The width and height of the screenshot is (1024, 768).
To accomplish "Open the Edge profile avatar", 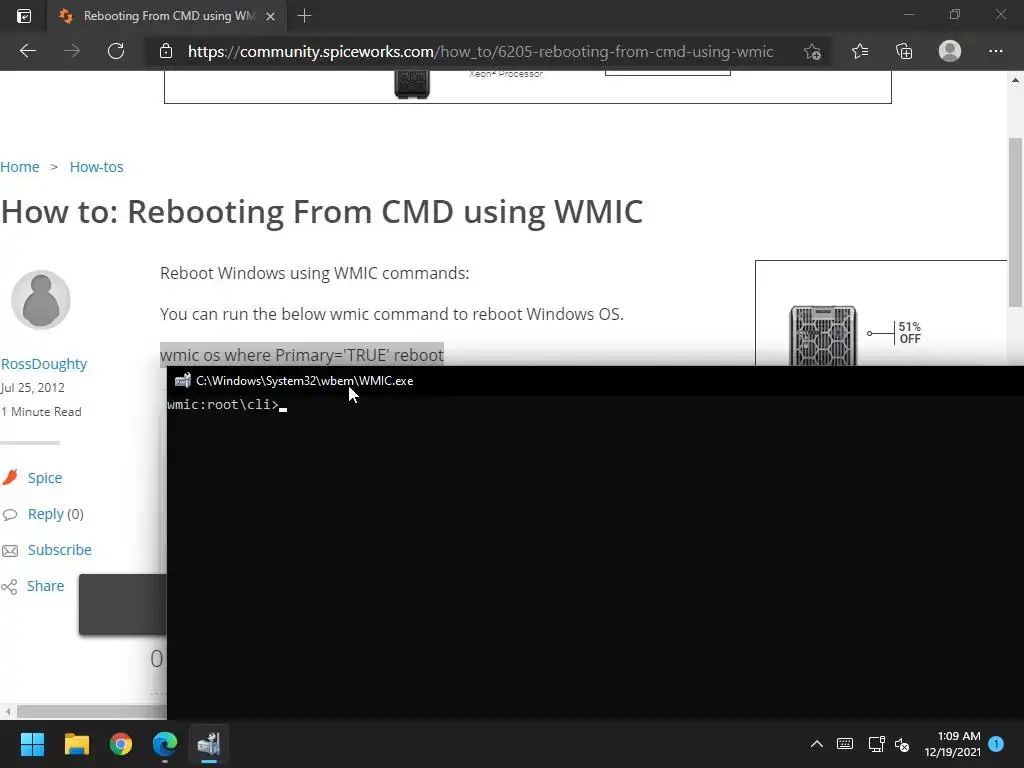I will point(950,51).
